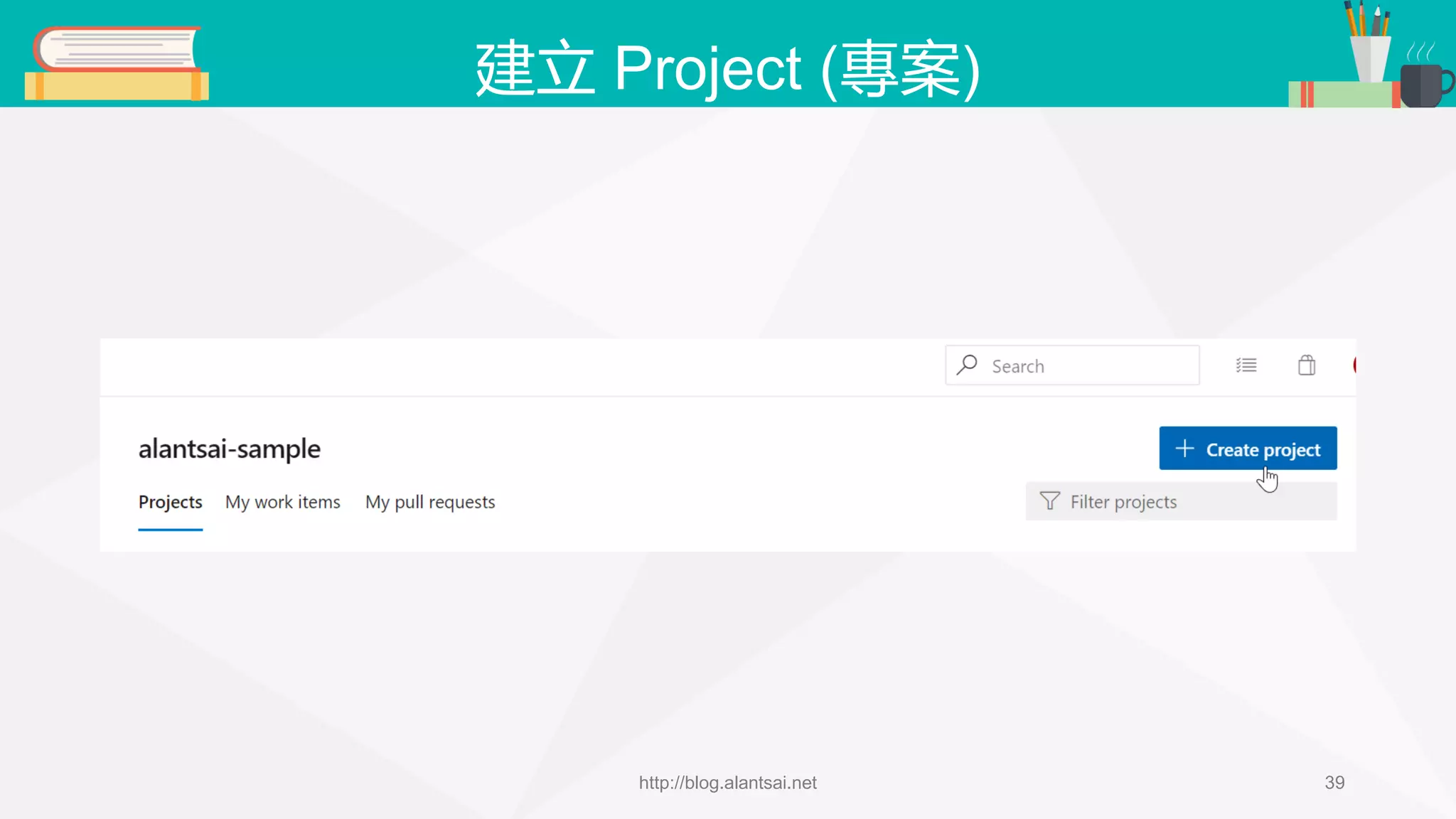
Task: Click the magnifier icon in Search box
Action: (x=967, y=365)
